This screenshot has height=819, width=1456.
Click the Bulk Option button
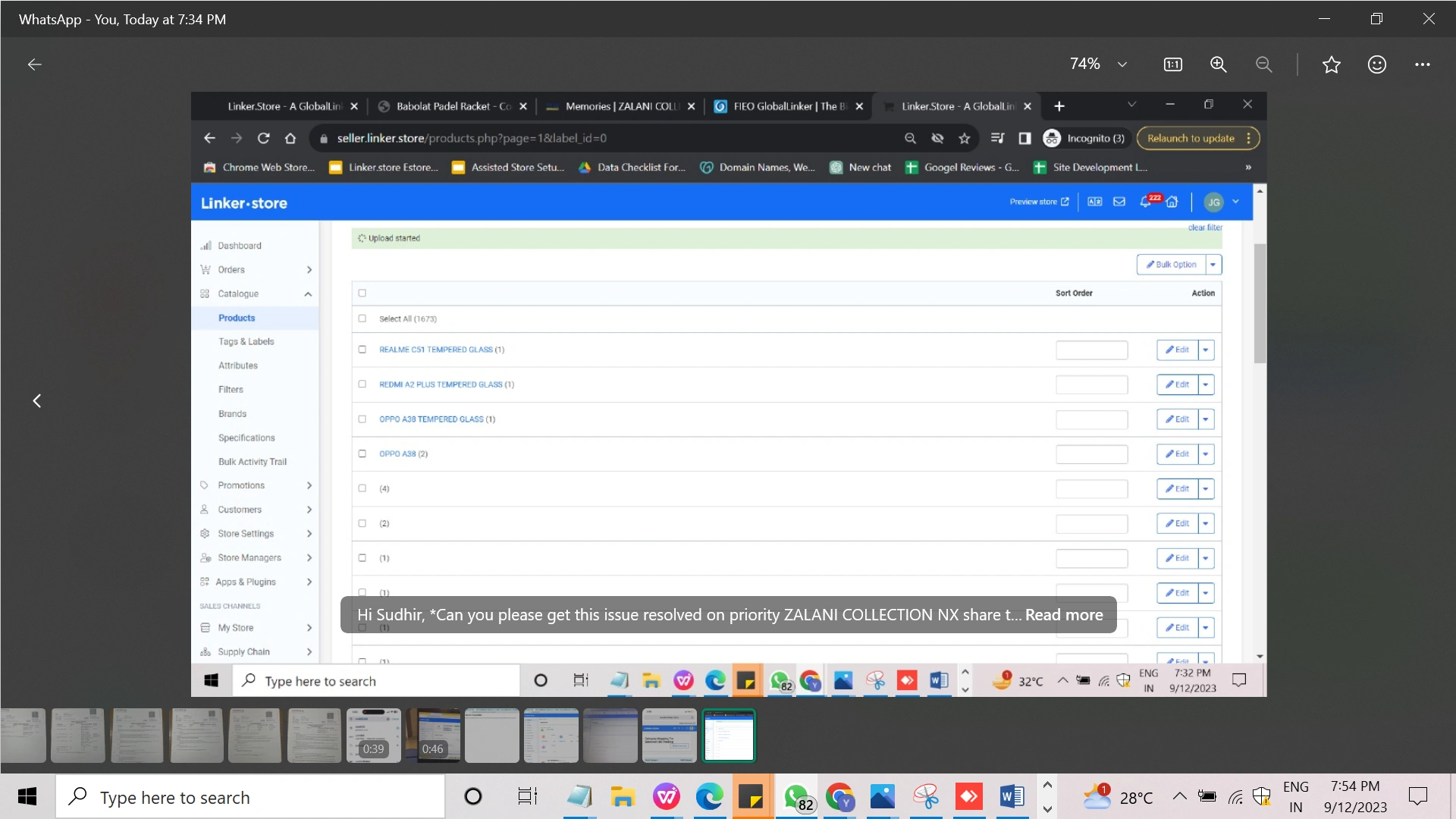[x=1172, y=265]
